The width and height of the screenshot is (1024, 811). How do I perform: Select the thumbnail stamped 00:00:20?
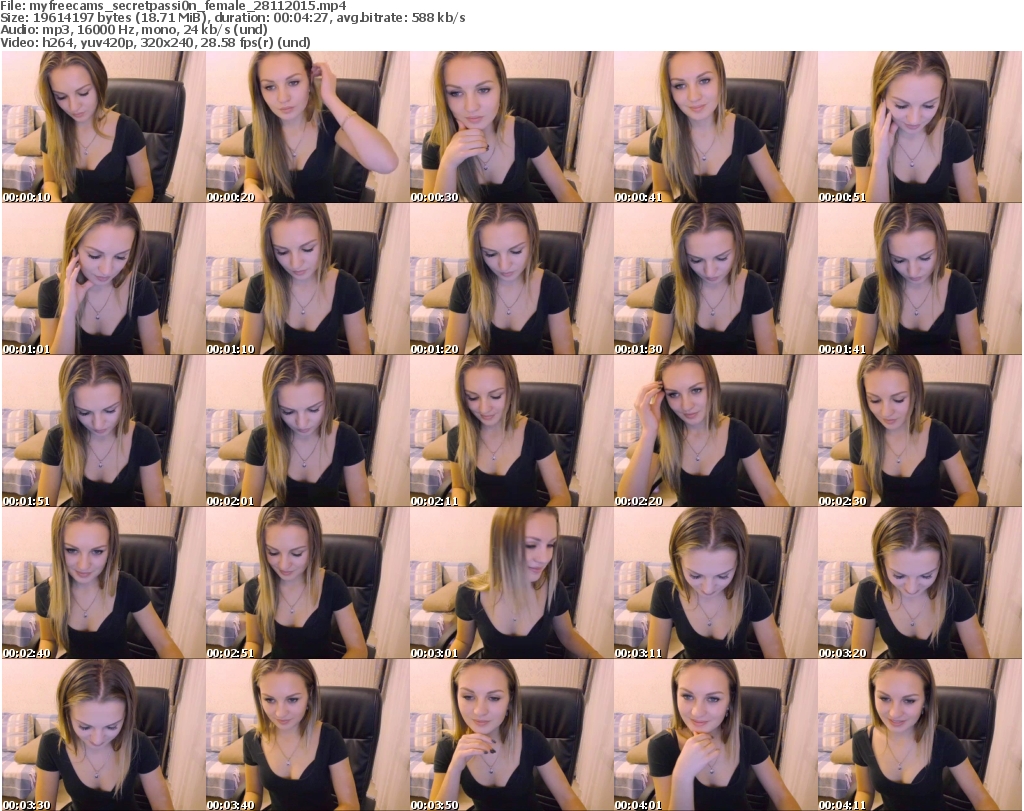pos(308,127)
